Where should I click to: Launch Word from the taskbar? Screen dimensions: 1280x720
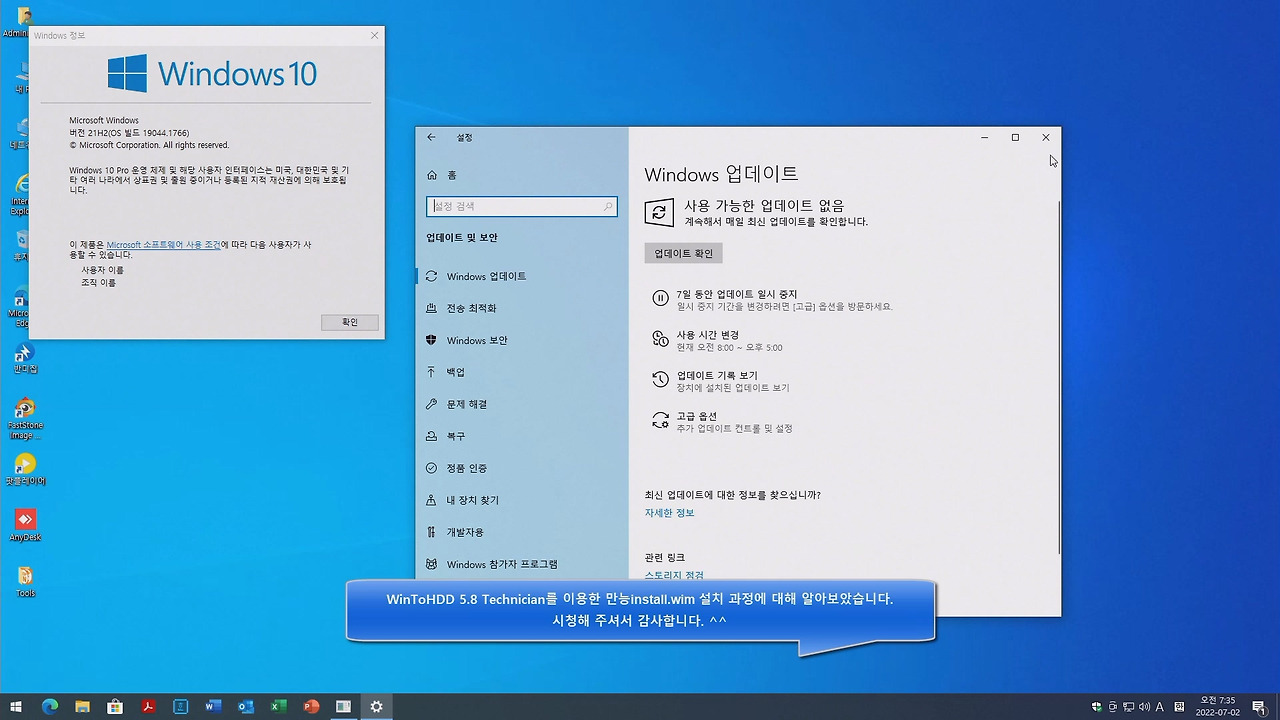[213, 706]
